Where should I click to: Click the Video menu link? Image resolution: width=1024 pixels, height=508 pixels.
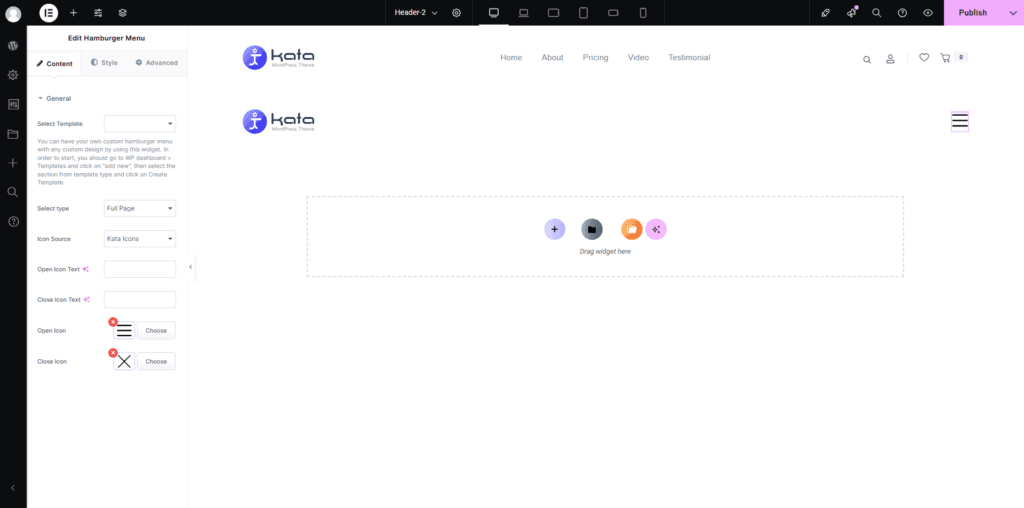click(638, 57)
